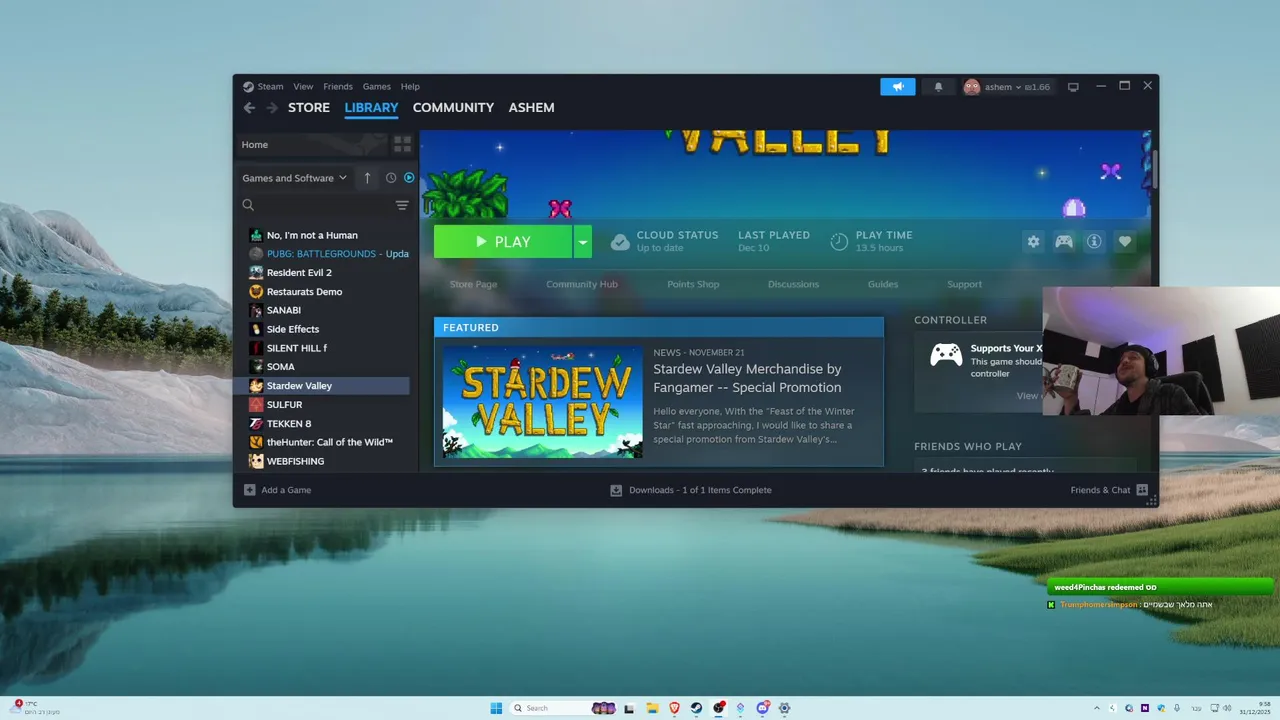Switch library to grid collections view
Screen dimensions: 1280x720
pyautogui.click(x=402, y=145)
